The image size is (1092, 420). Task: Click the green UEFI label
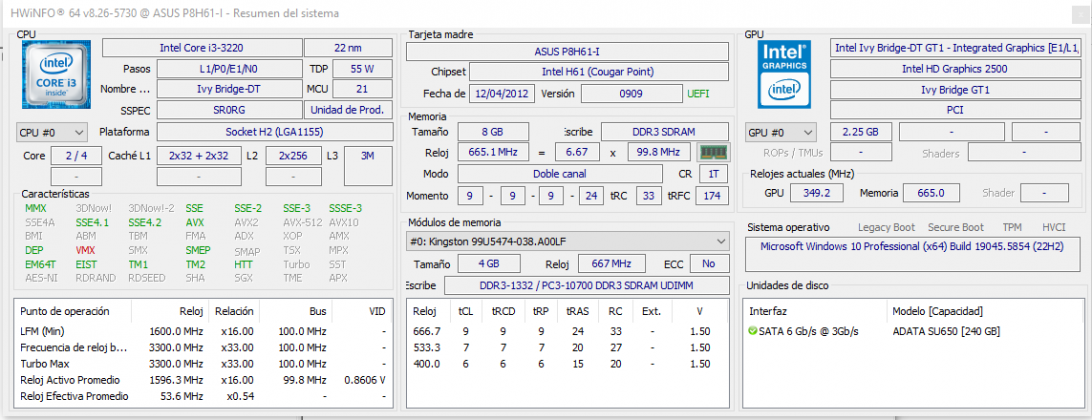pyautogui.click(x=698, y=93)
